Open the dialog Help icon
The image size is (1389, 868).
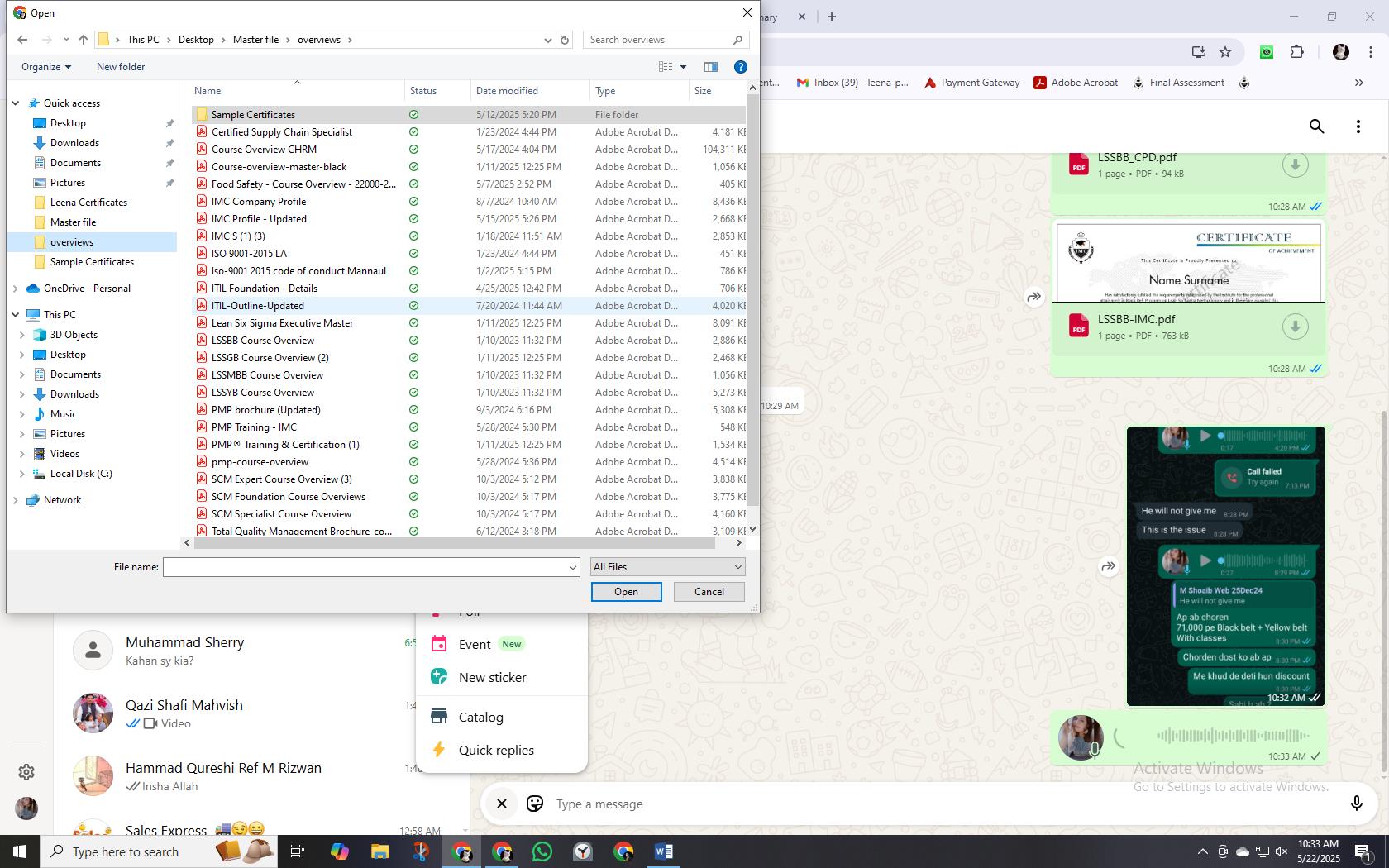tap(741, 67)
